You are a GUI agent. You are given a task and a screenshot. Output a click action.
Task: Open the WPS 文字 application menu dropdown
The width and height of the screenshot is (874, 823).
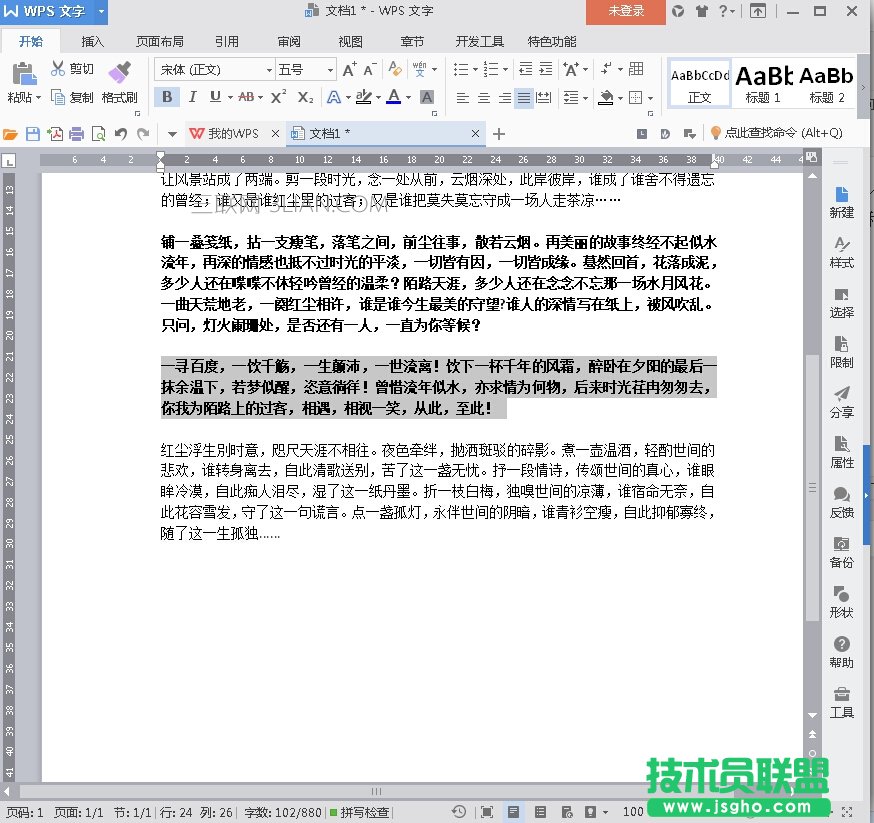[x=103, y=11]
